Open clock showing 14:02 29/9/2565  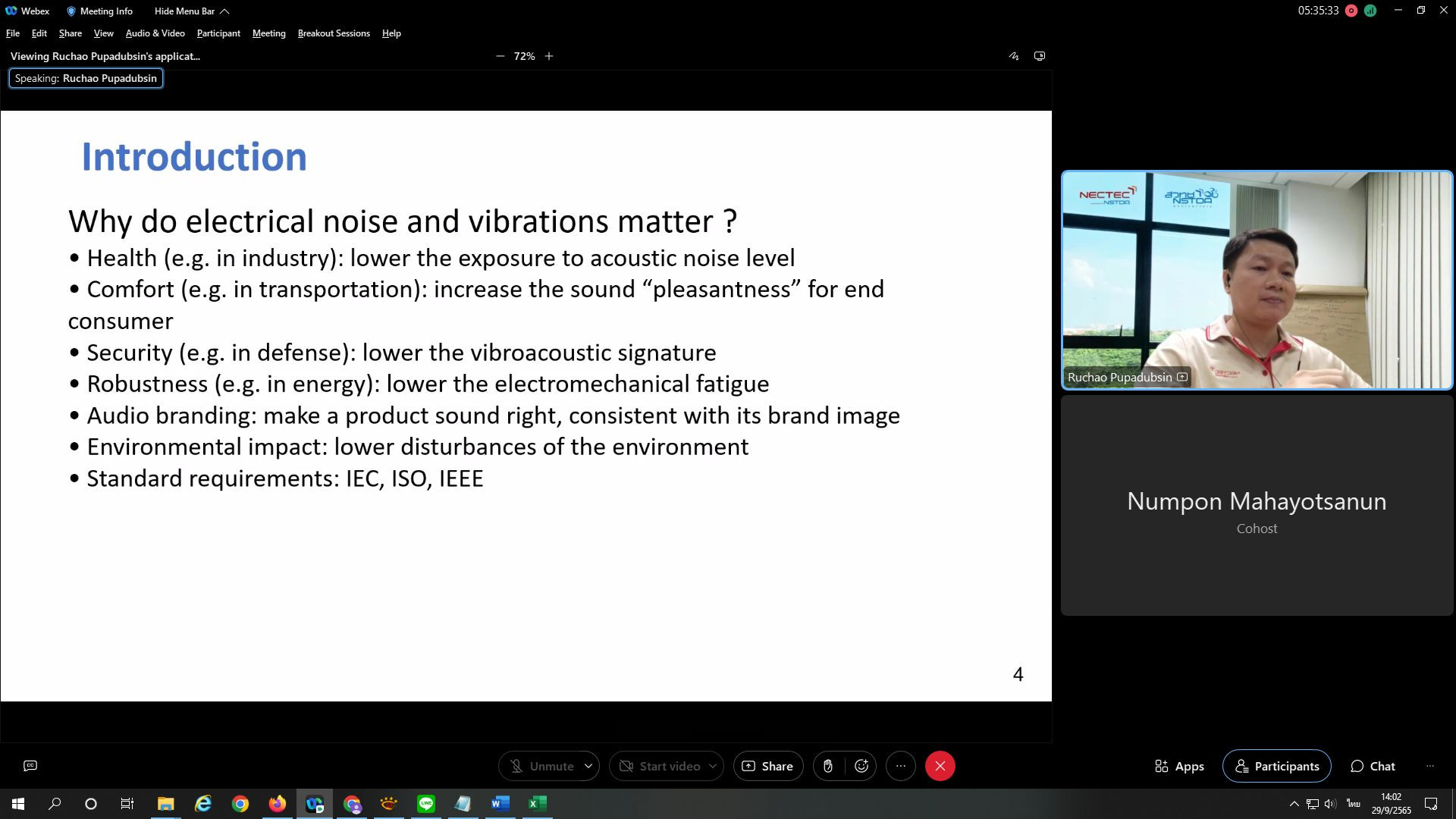click(x=1391, y=804)
